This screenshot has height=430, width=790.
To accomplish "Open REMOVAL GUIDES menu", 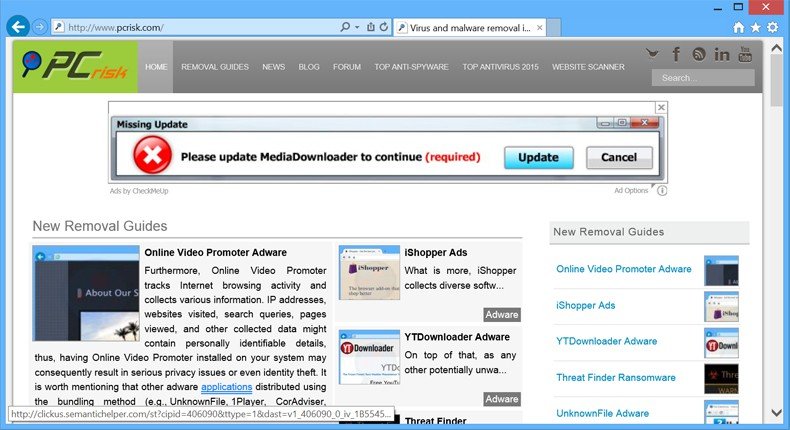I will click(x=215, y=67).
